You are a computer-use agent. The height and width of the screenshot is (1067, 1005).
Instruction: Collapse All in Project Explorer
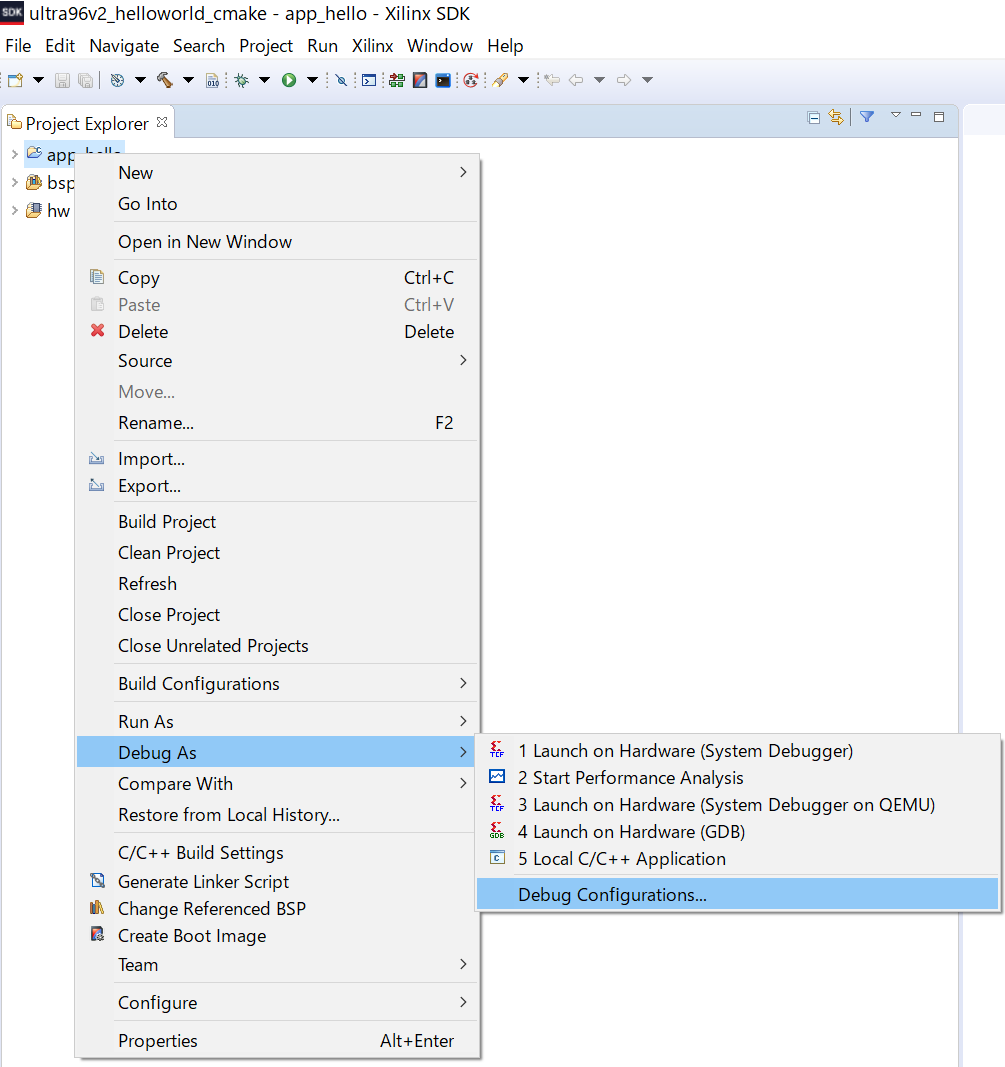pos(814,117)
